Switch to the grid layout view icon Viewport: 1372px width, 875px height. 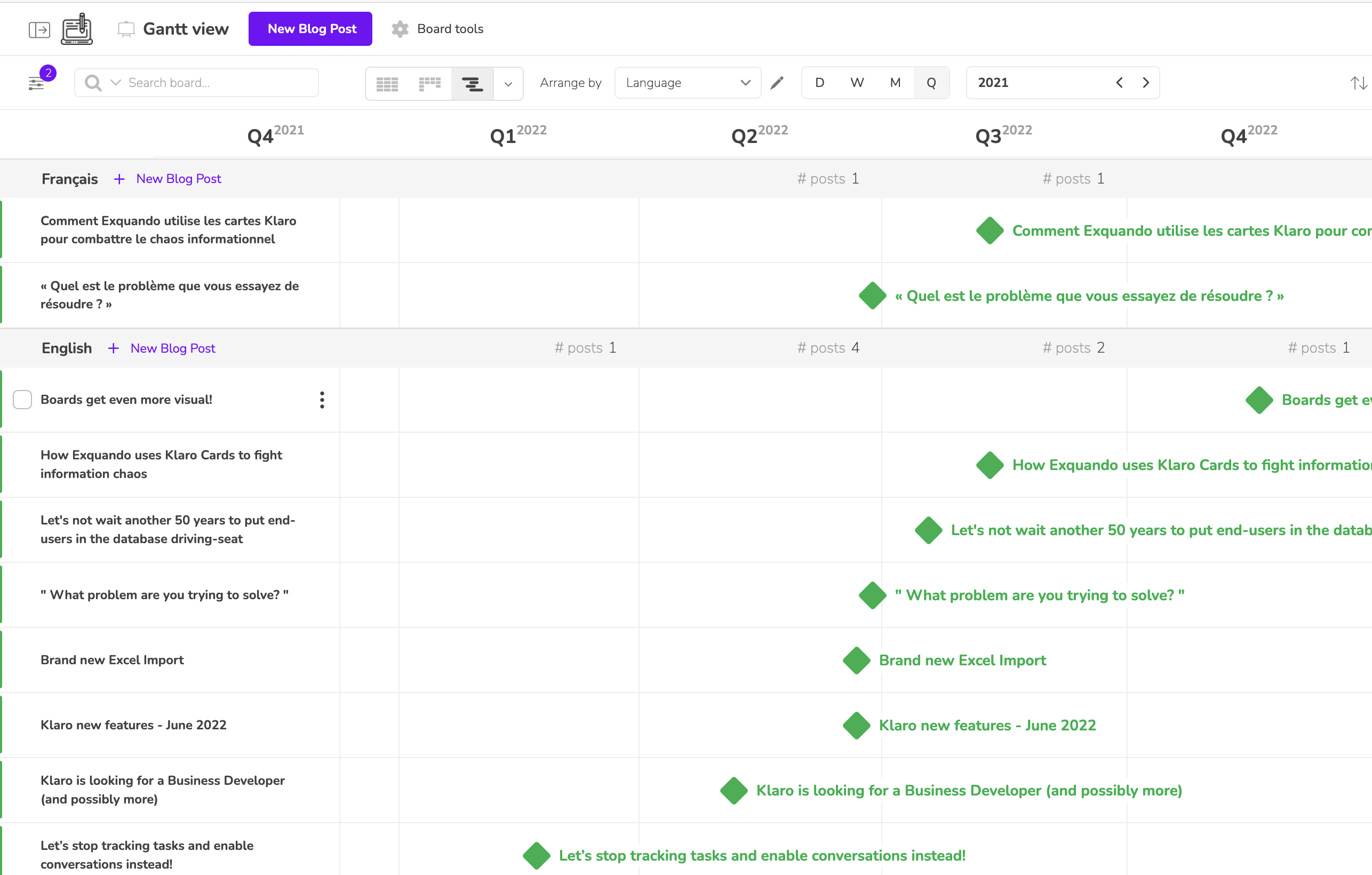[x=387, y=84]
